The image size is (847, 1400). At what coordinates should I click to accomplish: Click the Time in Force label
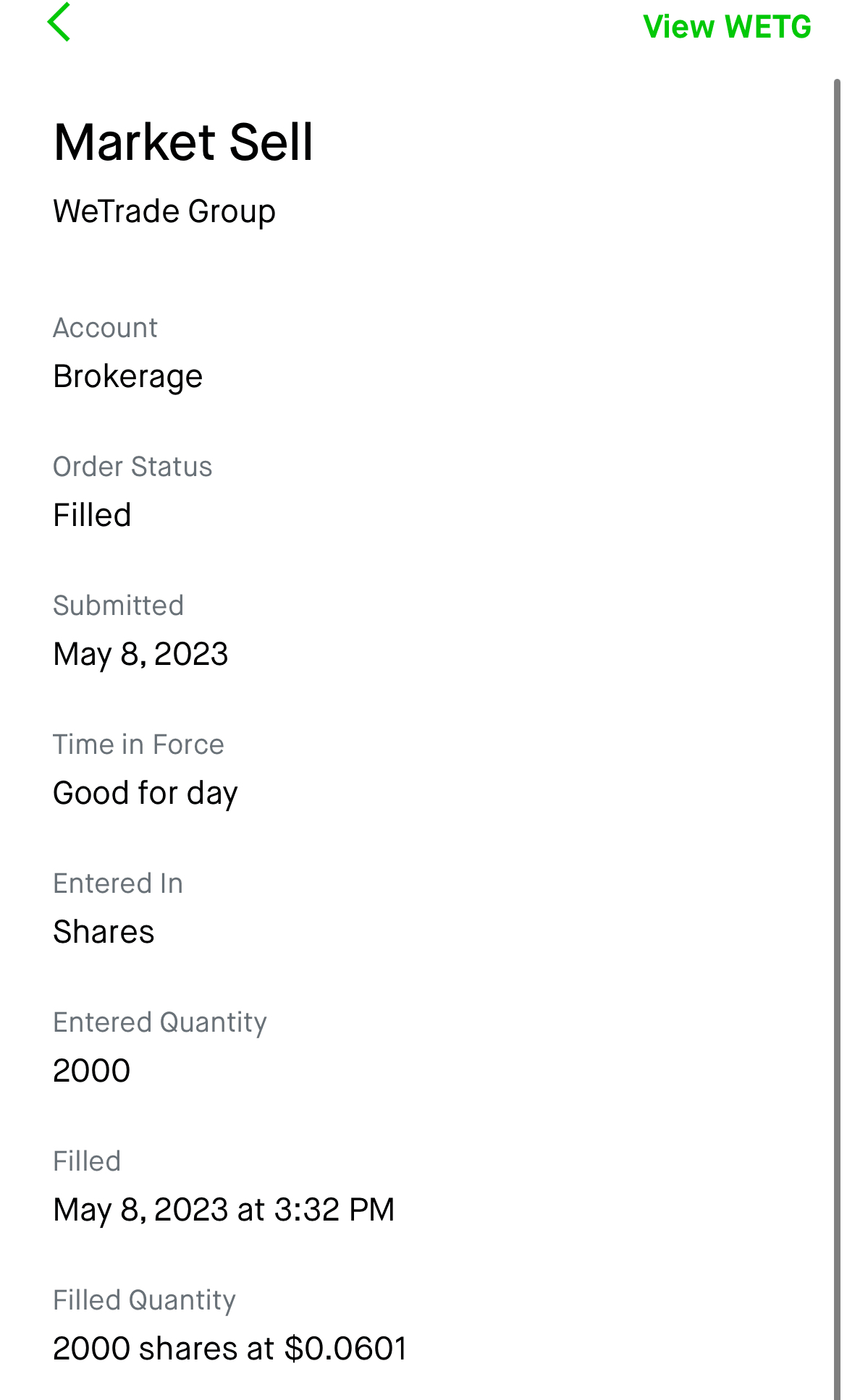click(138, 745)
